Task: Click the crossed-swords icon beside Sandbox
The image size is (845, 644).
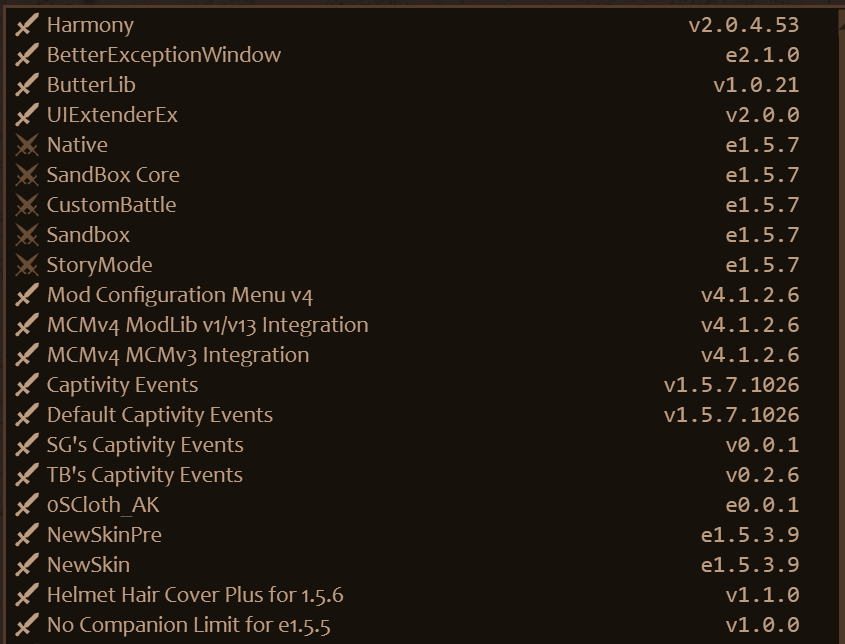Action: [27, 235]
